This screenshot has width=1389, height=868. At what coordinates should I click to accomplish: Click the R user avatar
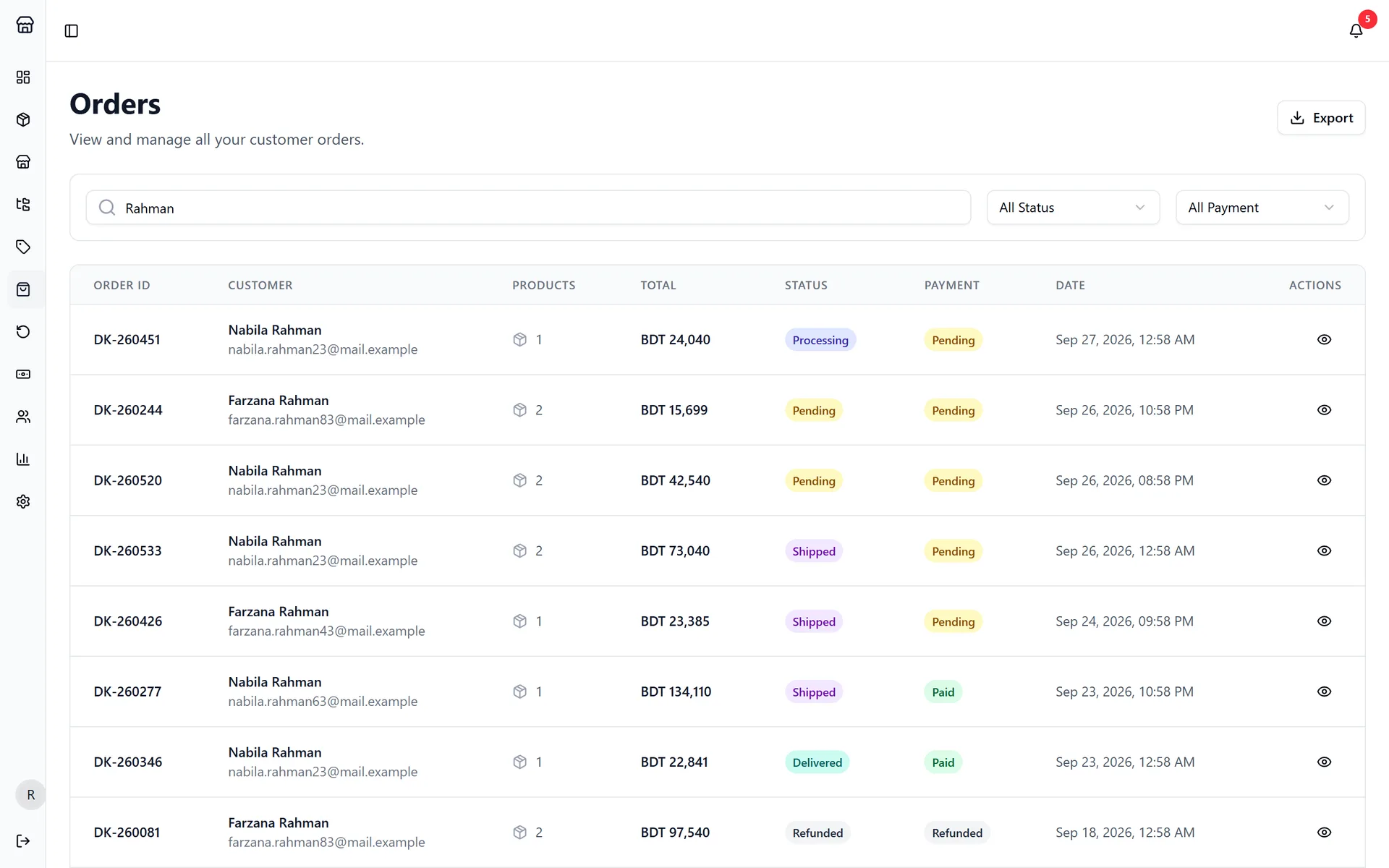(x=30, y=795)
